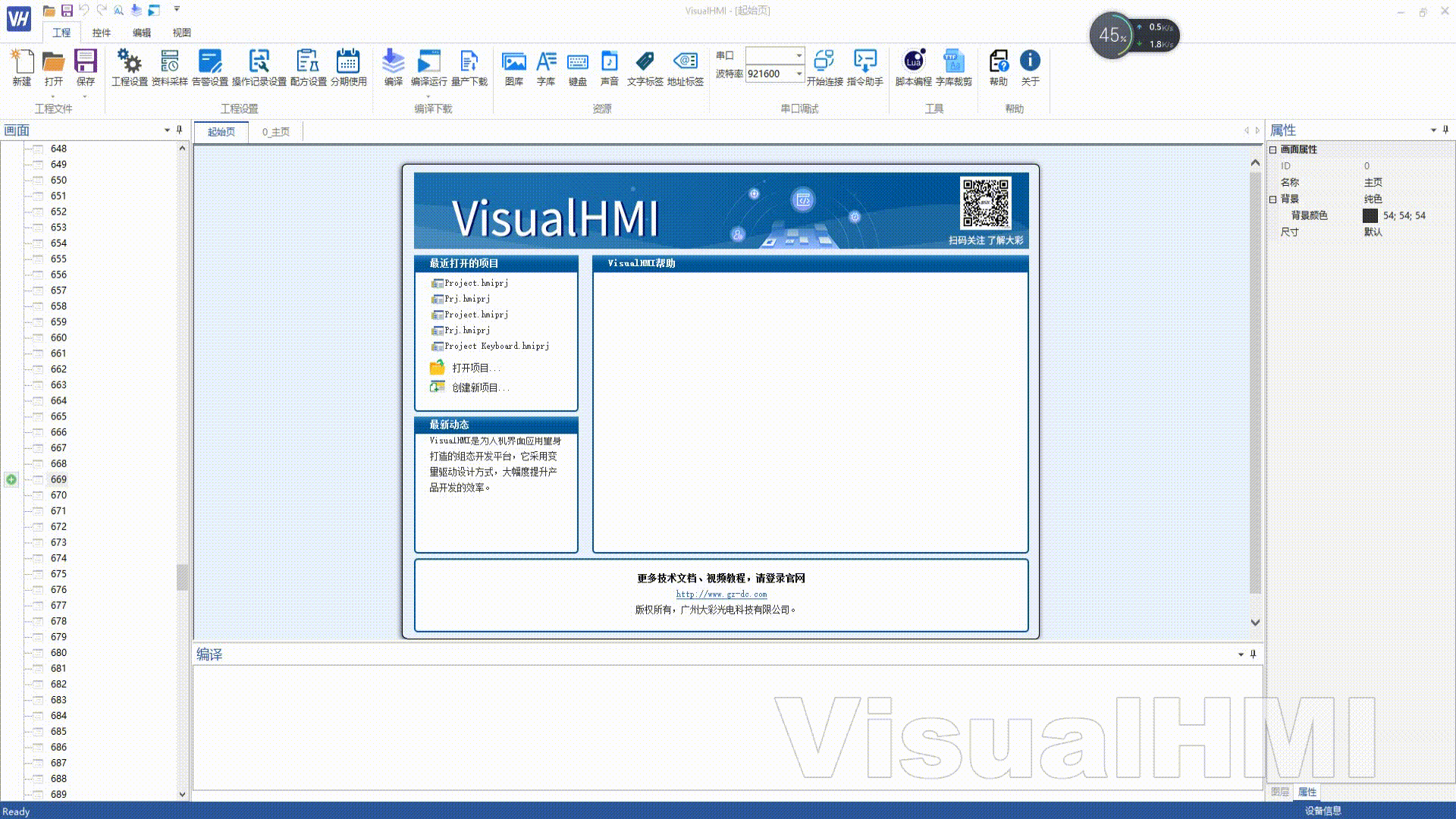Click the quick access save icon
The height and width of the screenshot is (819, 1456).
(67, 10)
